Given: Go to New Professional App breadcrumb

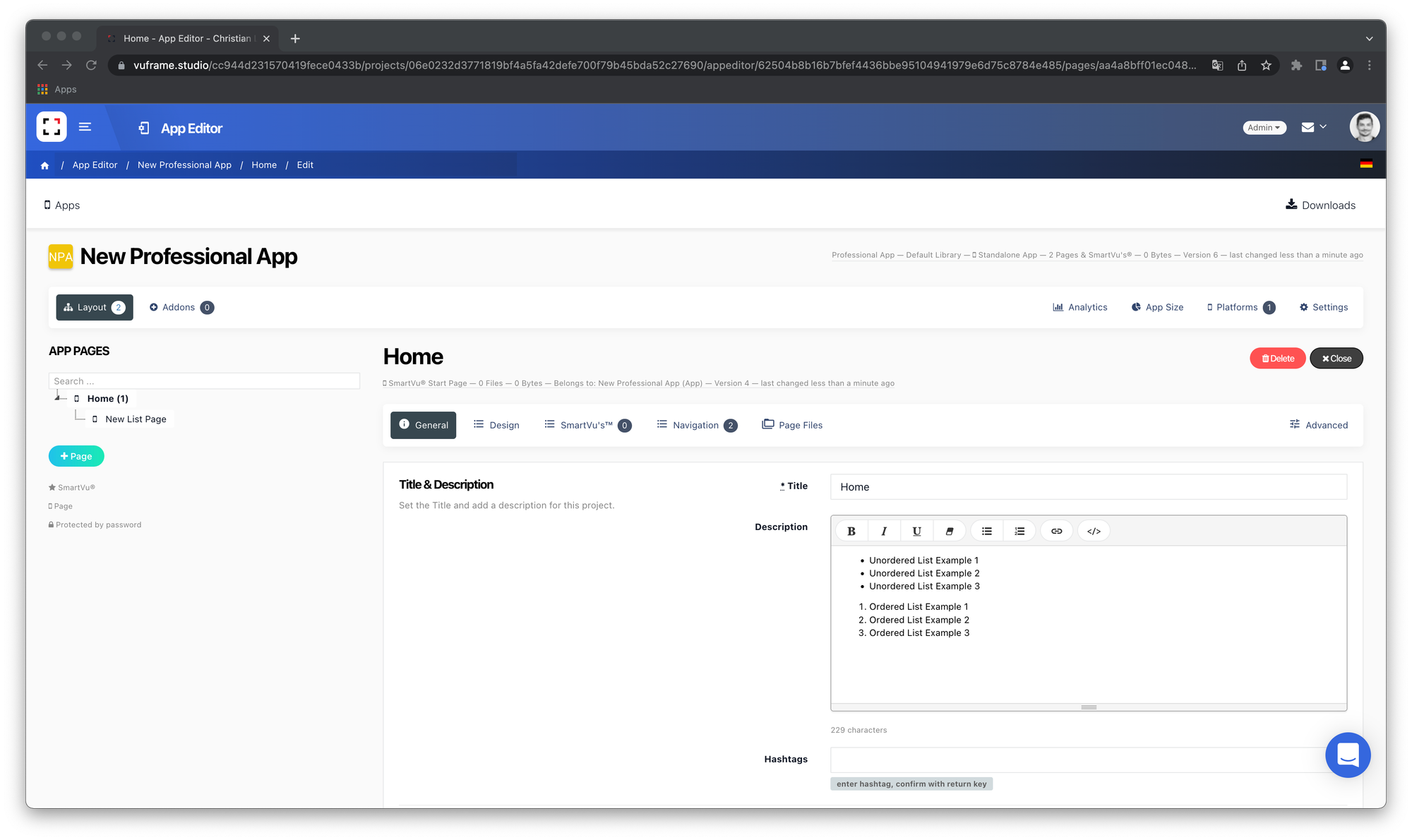Looking at the screenshot, I should pos(184,165).
